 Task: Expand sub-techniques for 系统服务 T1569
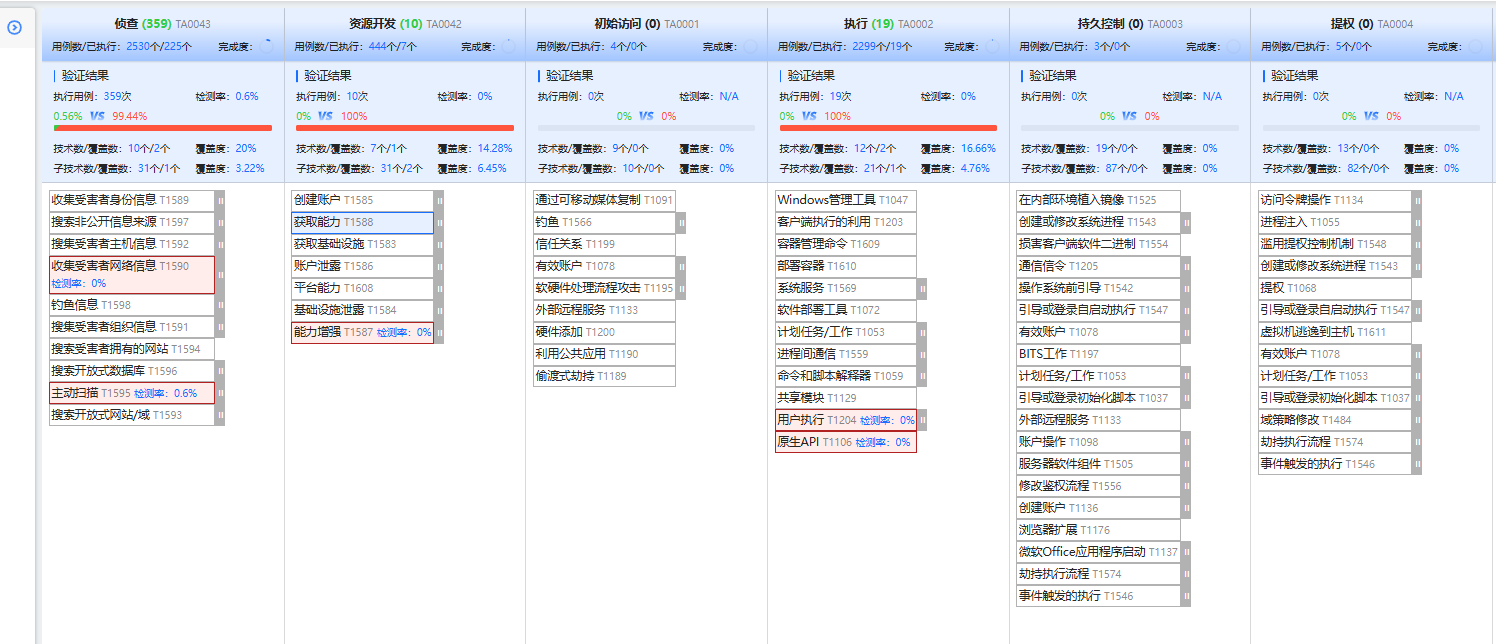922,288
